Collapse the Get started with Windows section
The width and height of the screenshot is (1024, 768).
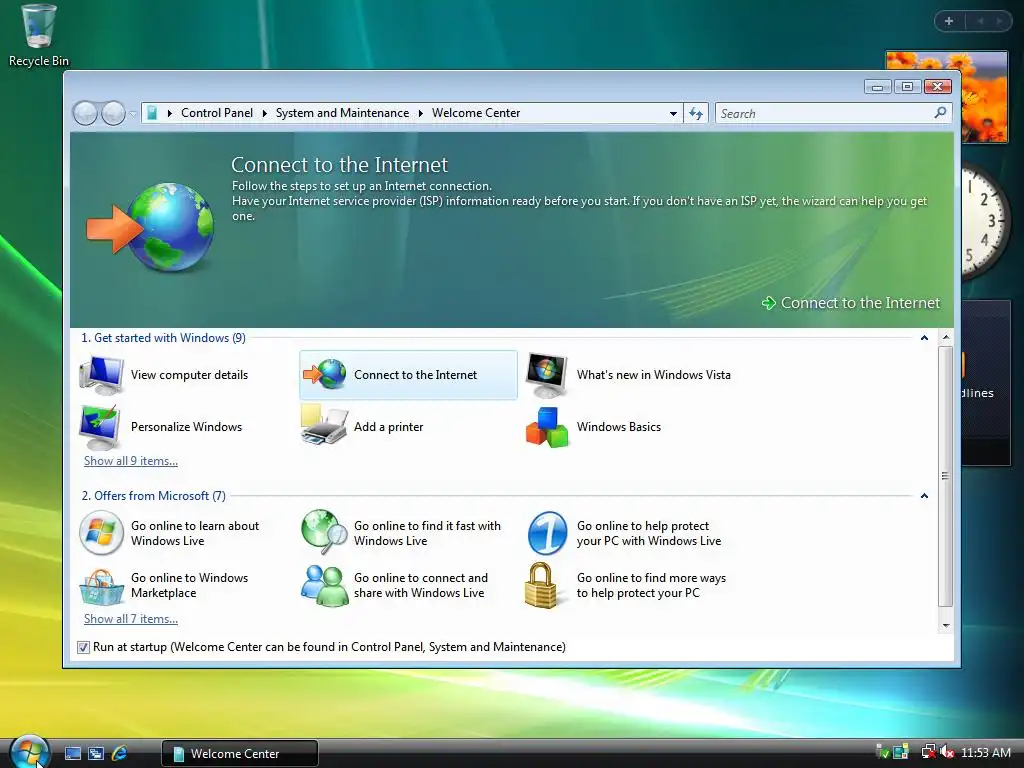pyautogui.click(x=924, y=338)
